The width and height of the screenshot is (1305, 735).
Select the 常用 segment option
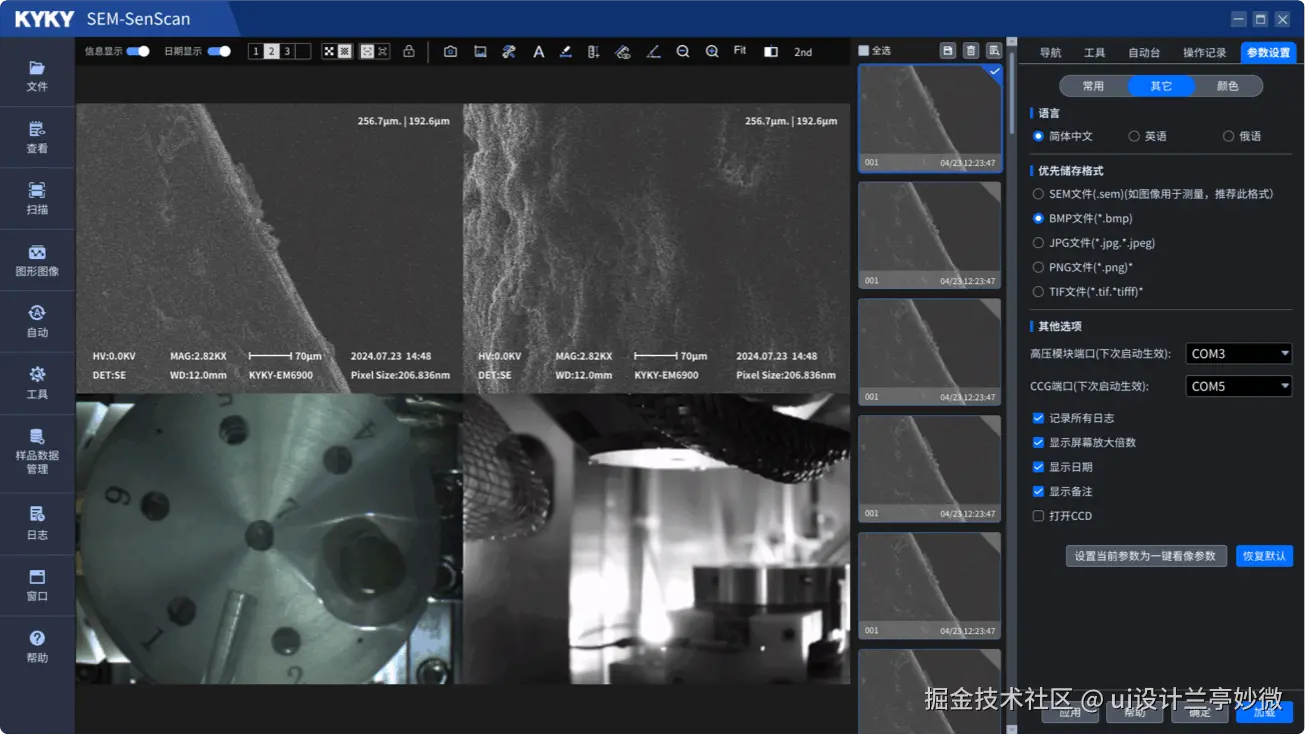(1093, 86)
